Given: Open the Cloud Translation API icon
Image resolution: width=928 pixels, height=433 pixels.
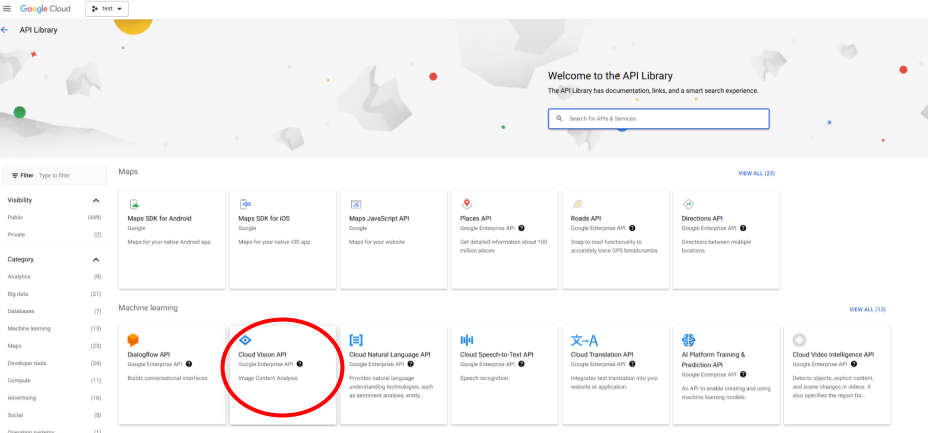Looking at the screenshot, I should [584, 340].
